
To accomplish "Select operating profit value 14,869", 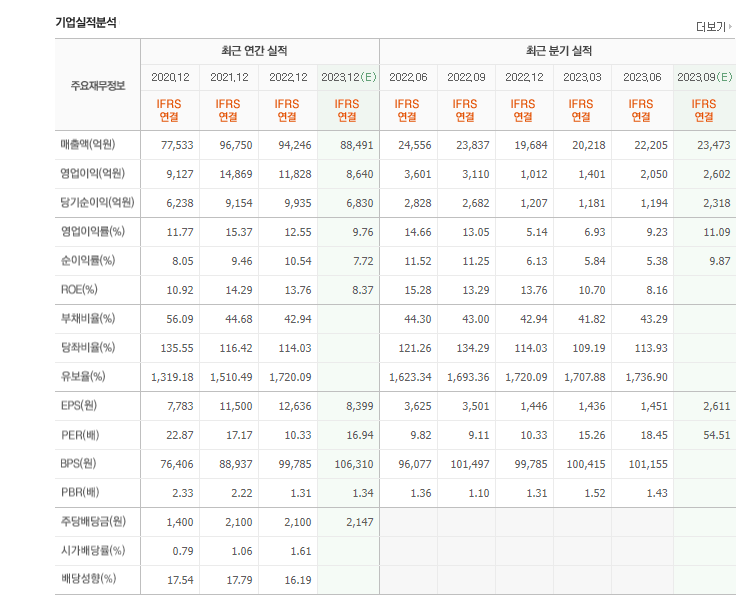I will (236, 174).
